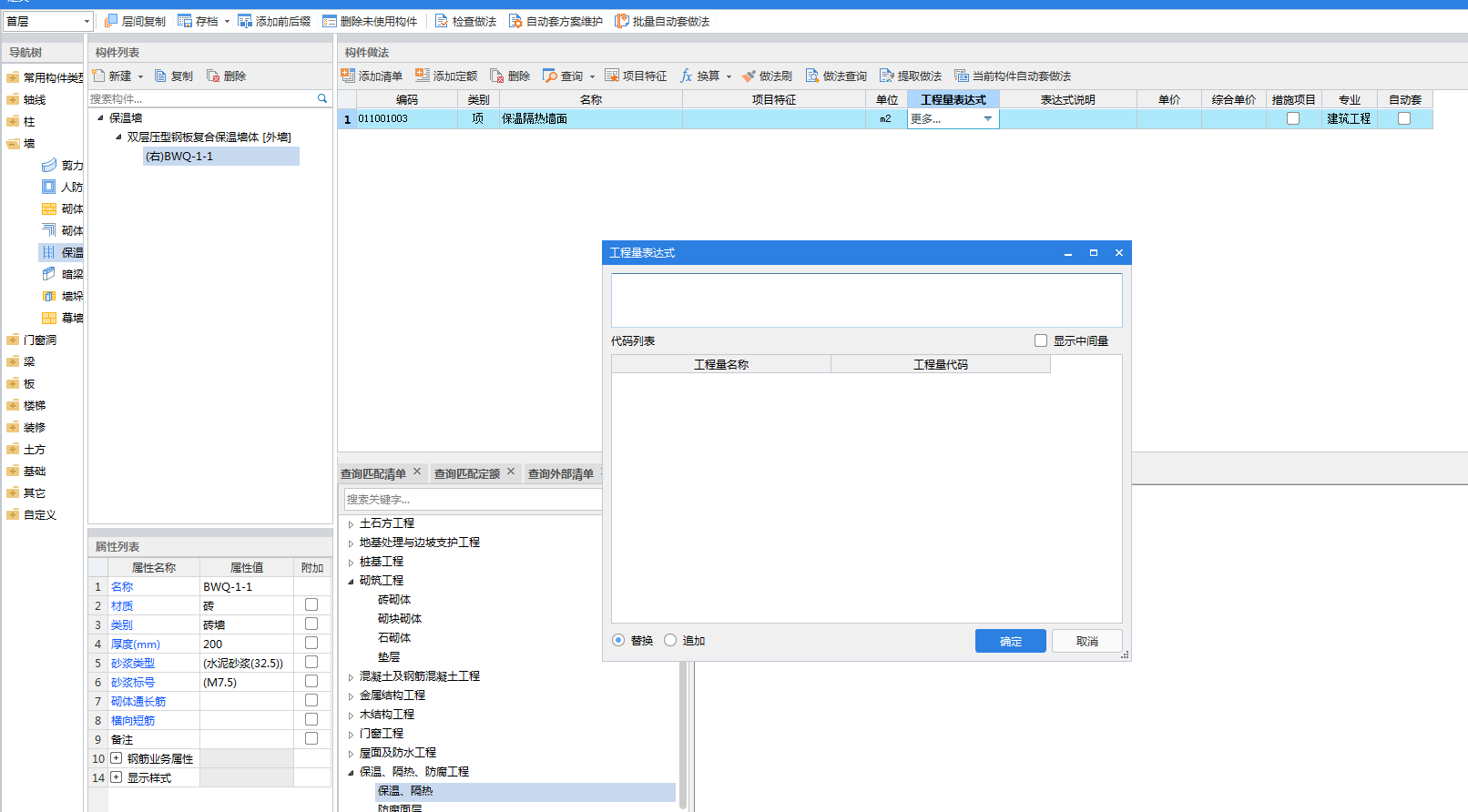This screenshot has height=812, width=1468.
Task: Open 存档 dropdown arrow
Action: [x=227, y=21]
